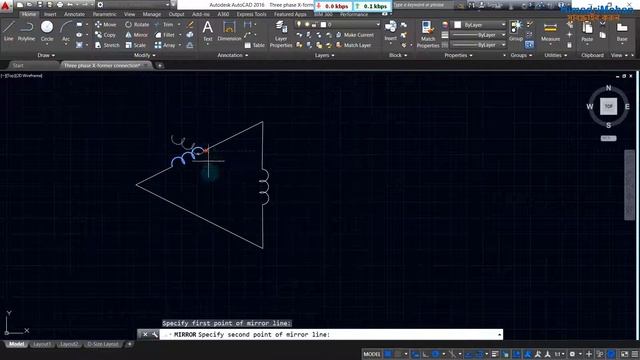Click the Match Layer button
This screenshot has height=360, width=640.
click(353, 45)
